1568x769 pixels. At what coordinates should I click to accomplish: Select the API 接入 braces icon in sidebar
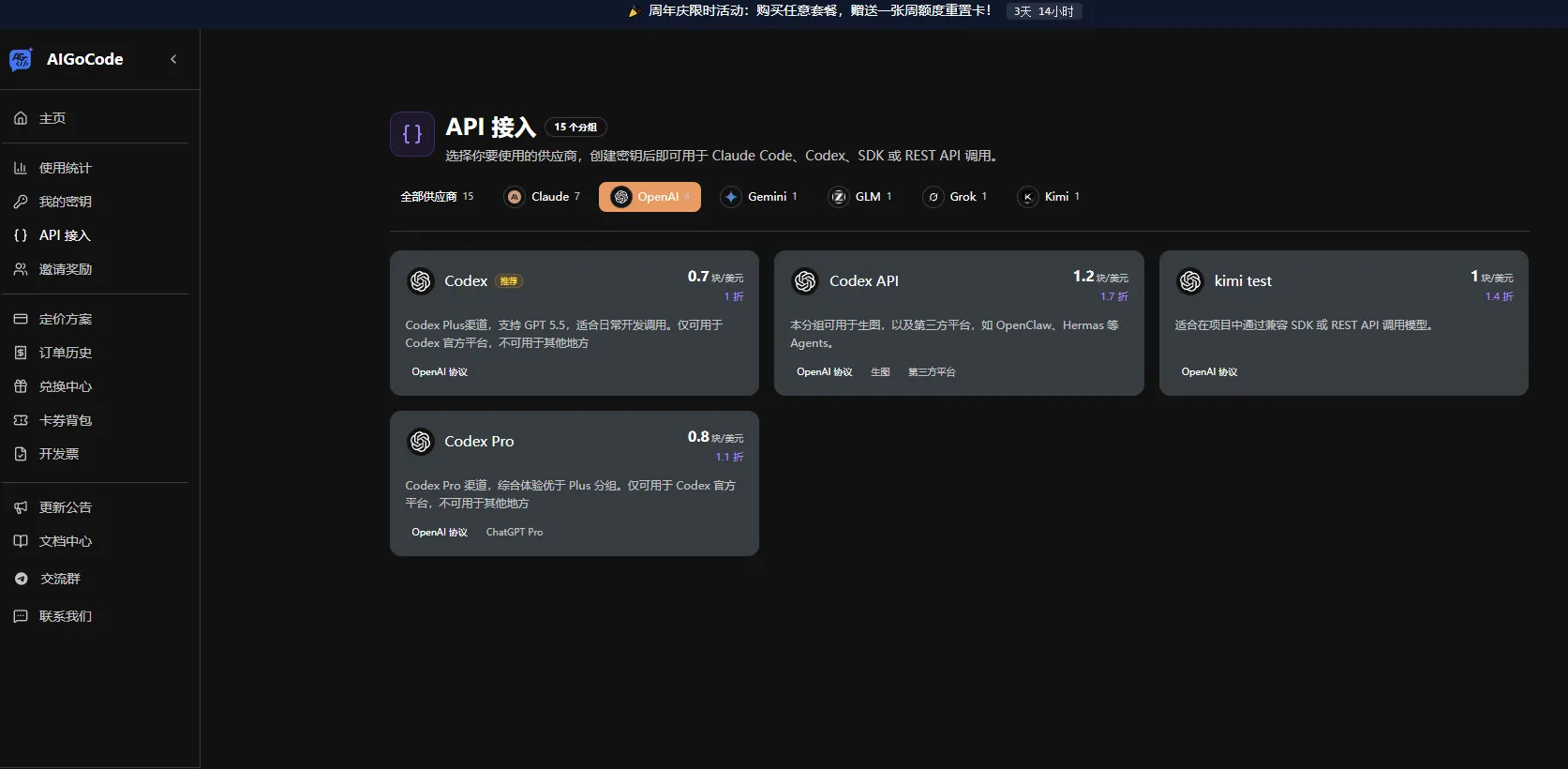[x=21, y=235]
